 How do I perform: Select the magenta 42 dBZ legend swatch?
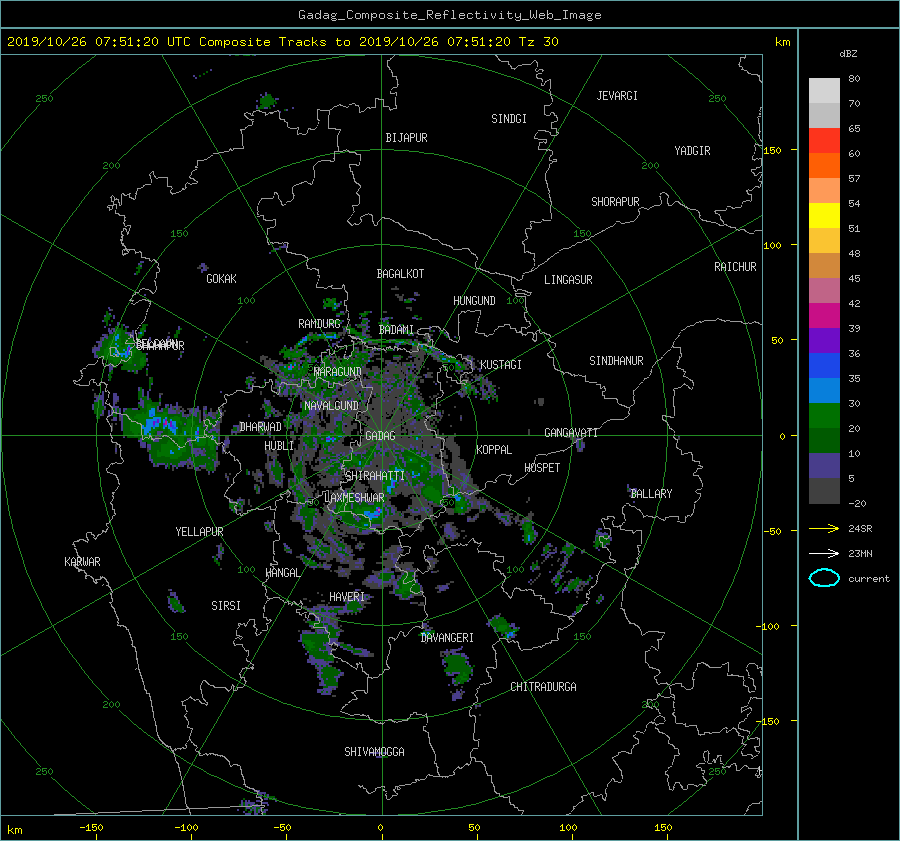click(x=824, y=316)
